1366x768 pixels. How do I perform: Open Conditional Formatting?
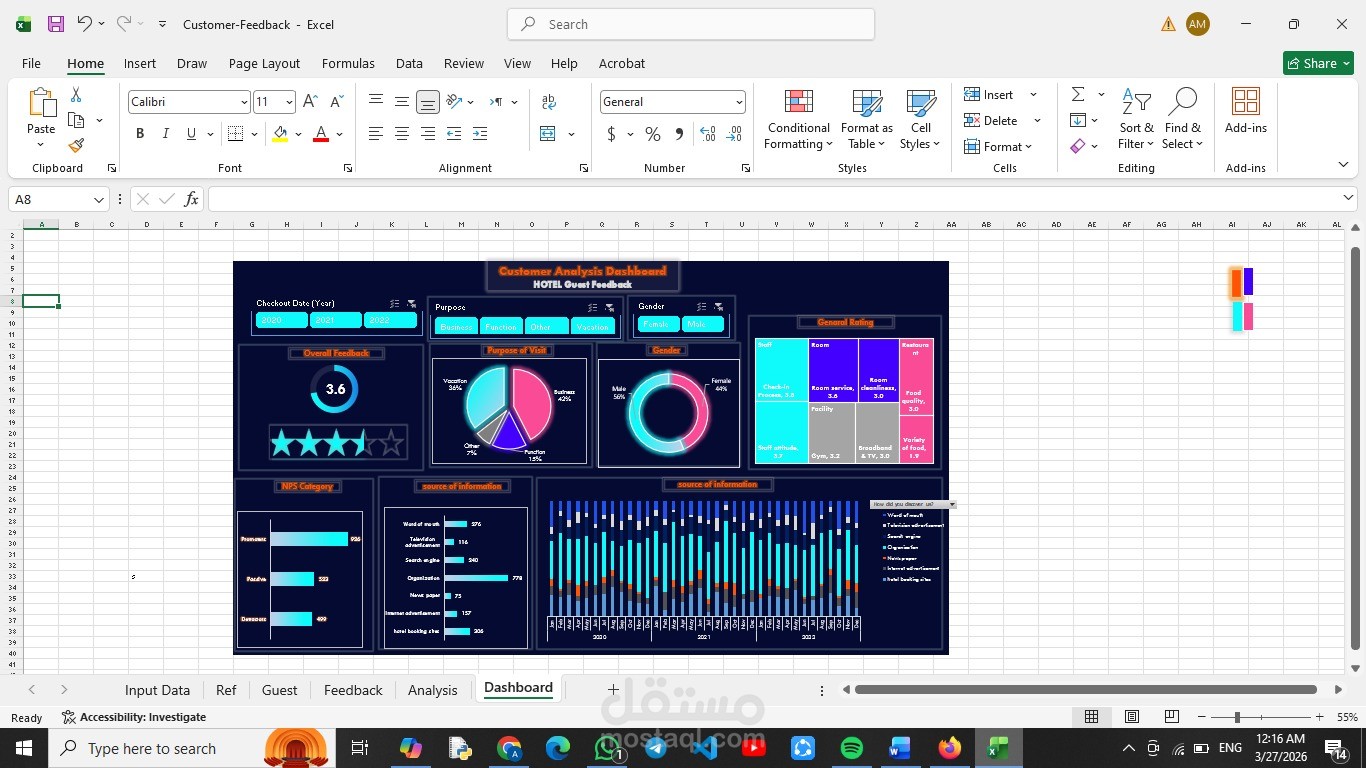(x=798, y=120)
